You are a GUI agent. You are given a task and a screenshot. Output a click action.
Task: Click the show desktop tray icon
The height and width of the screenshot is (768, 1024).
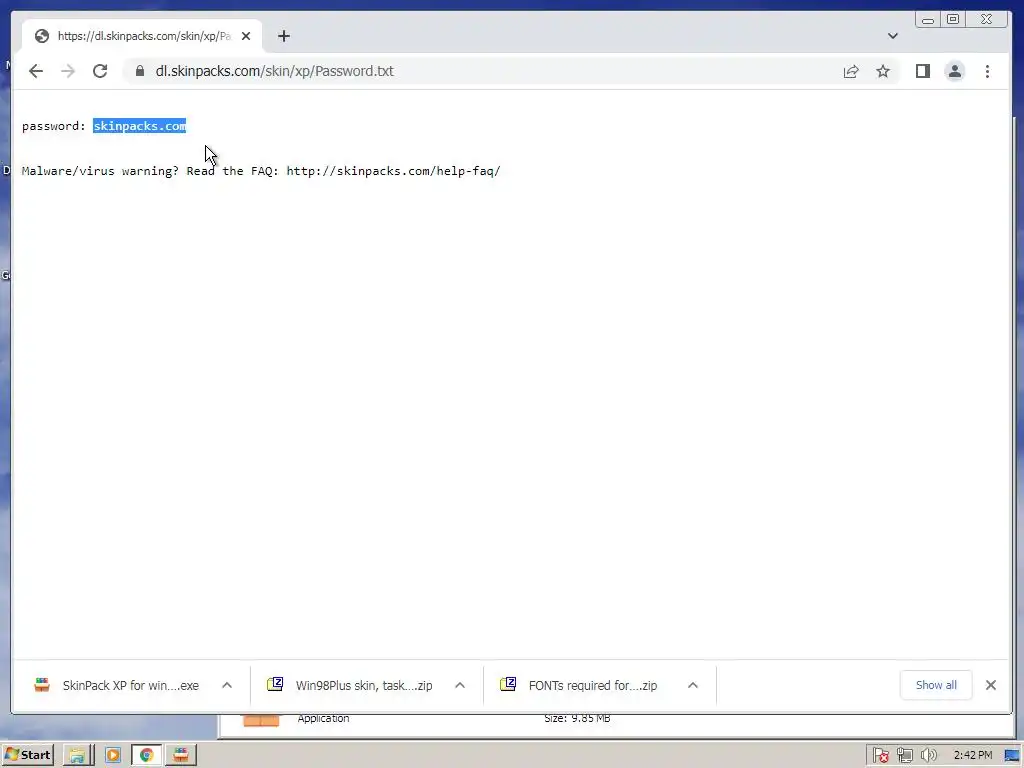(x=1012, y=756)
